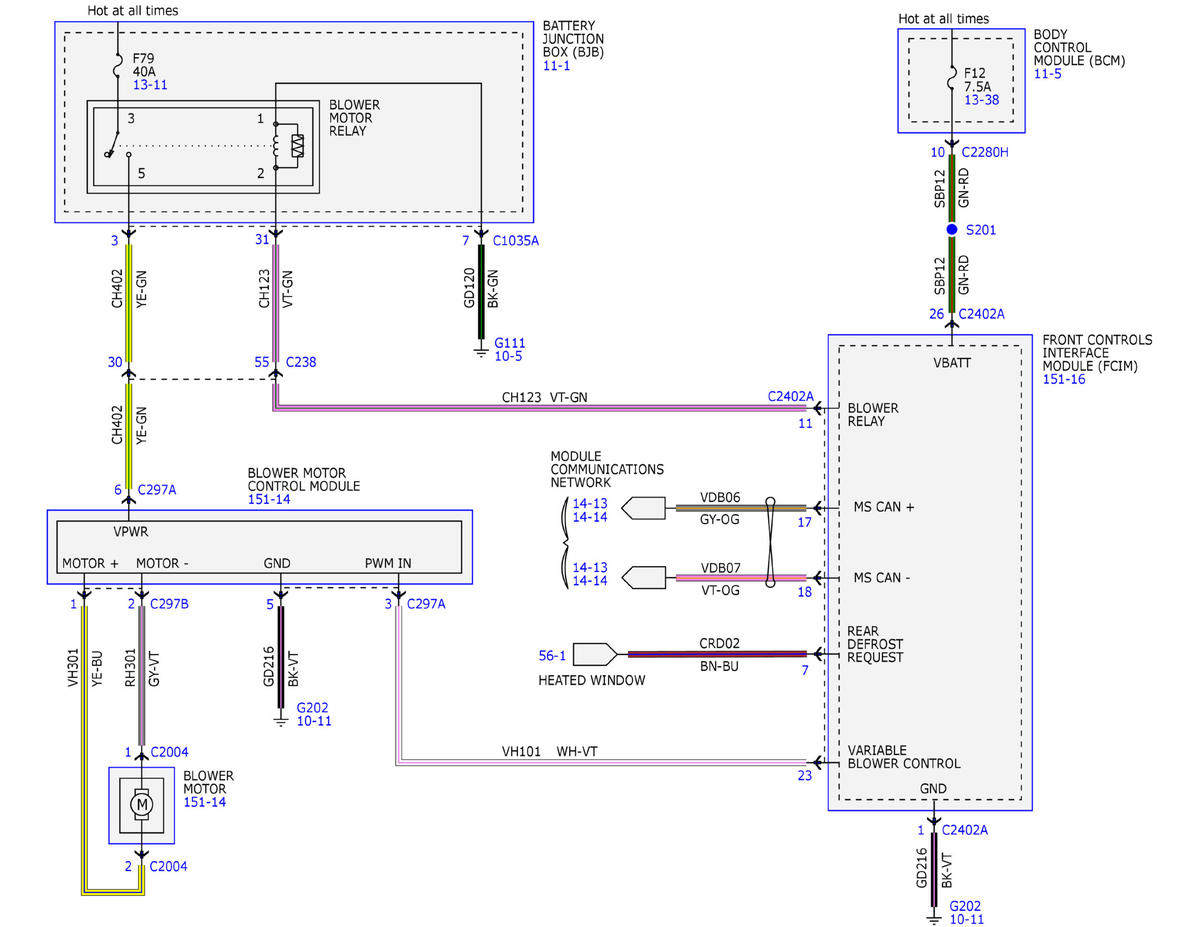1200x927 pixels.
Task: Open the 10-5 reference under G111
Action: click(x=508, y=356)
